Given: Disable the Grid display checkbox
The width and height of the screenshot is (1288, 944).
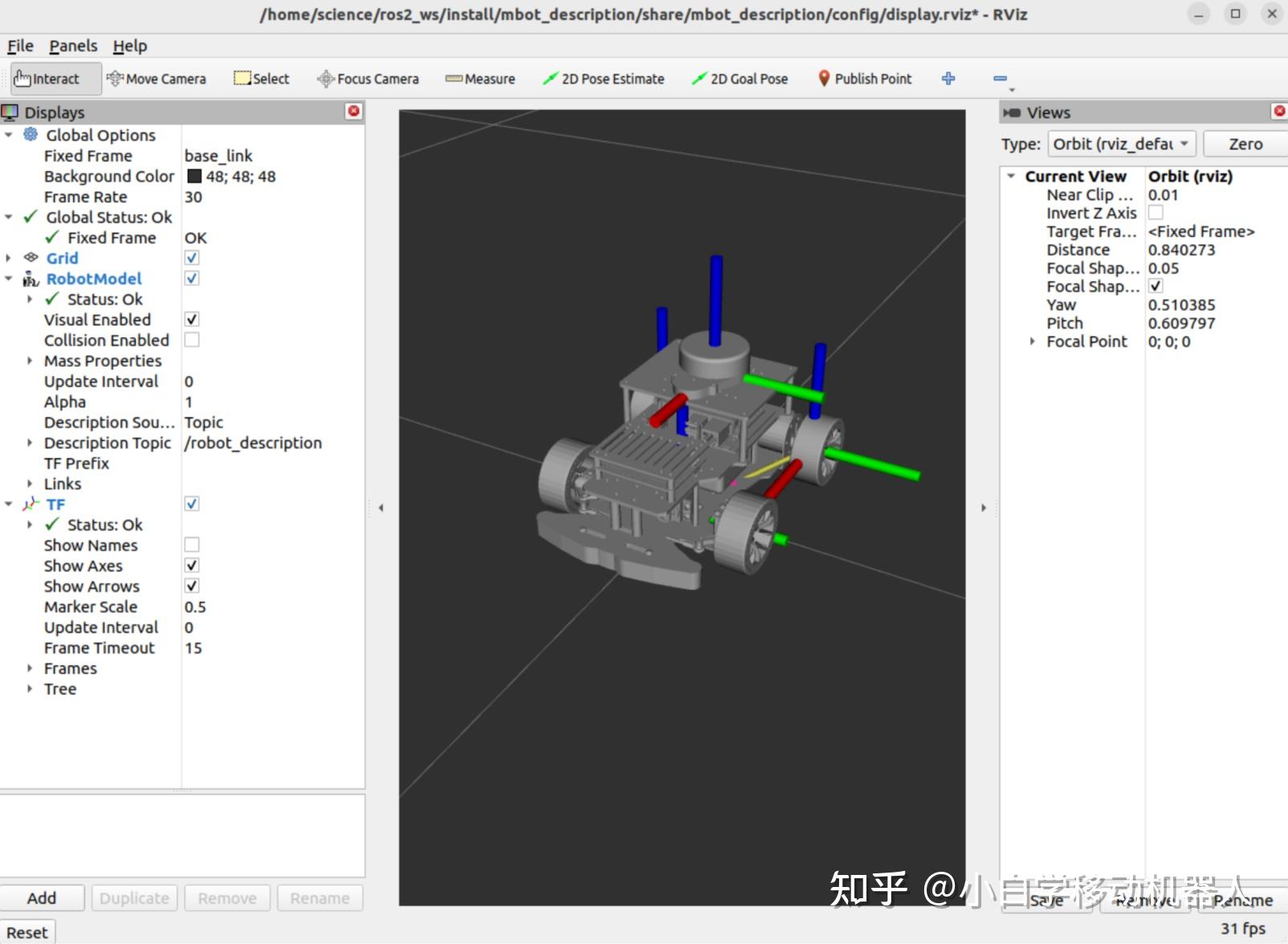Looking at the screenshot, I should coord(192,258).
